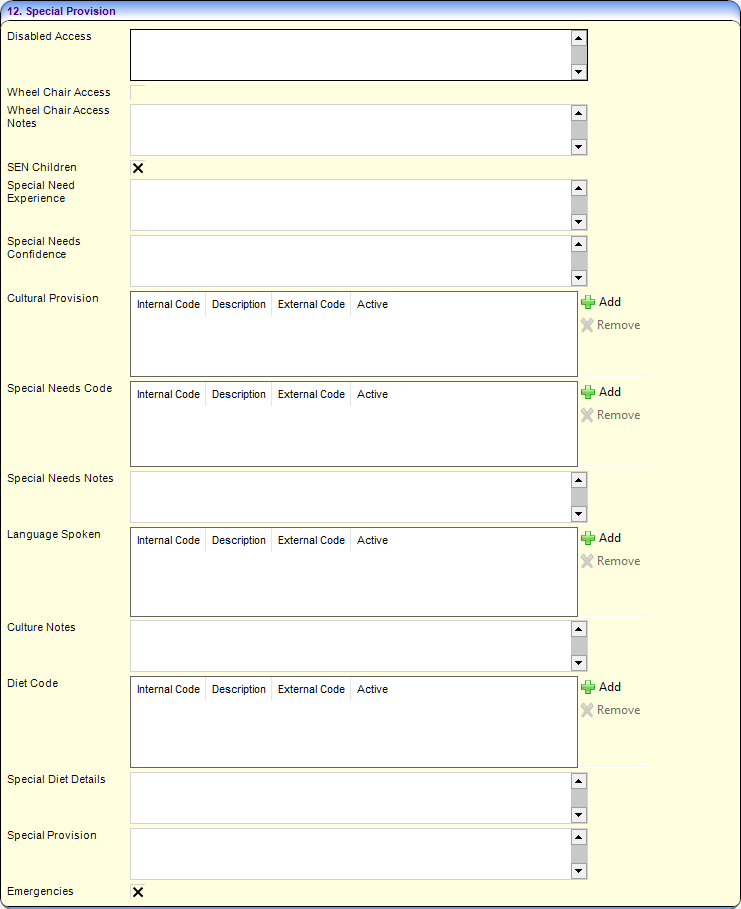Screen dimensions: 741x909
Task: Click green plus Add icon for Cultural Provision
Action: (x=588, y=302)
